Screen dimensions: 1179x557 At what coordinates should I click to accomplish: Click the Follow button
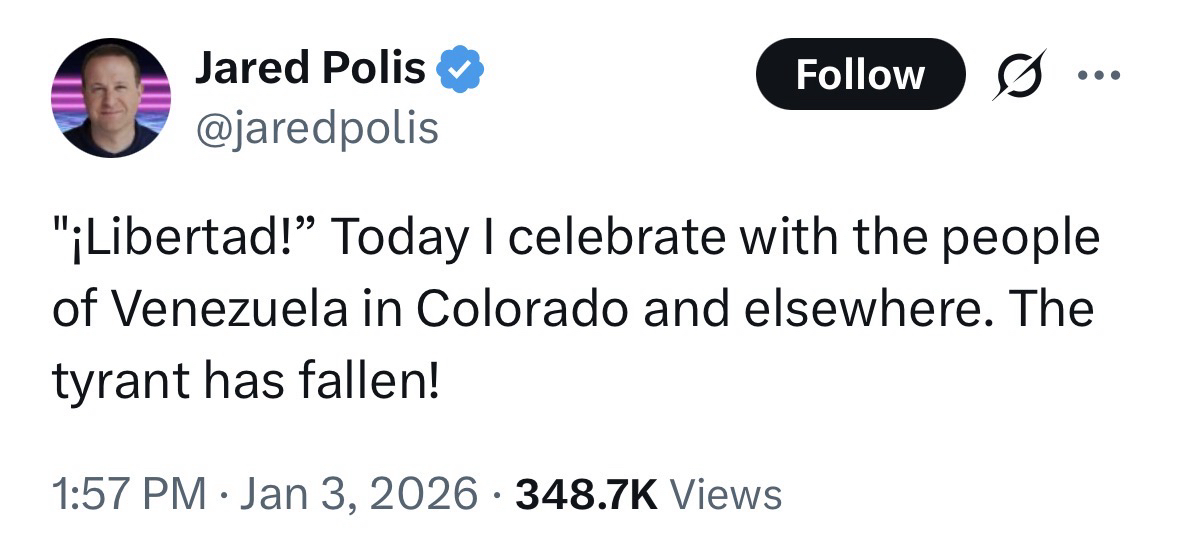pyautogui.click(x=860, y=75)
